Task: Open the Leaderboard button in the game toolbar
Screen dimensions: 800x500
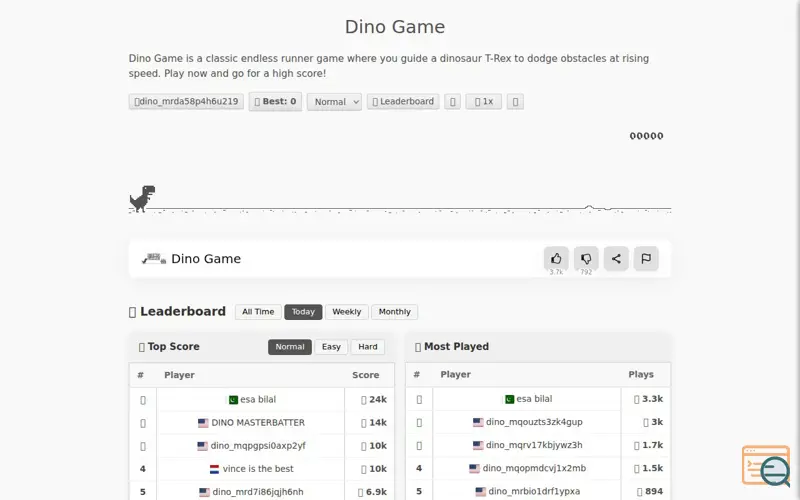Action: [403, 102]
